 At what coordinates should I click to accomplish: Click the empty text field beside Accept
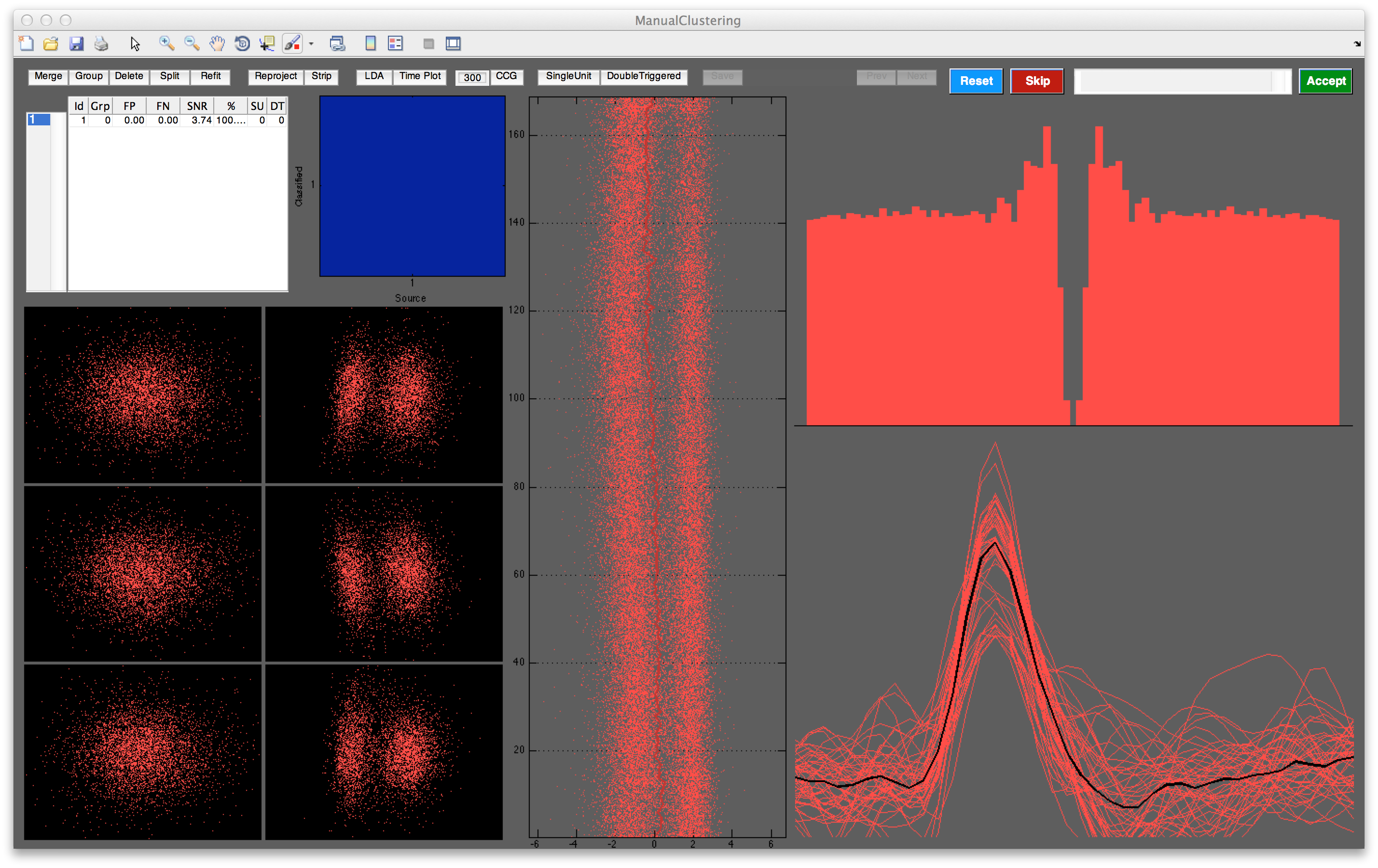click(x=1182, y=81)
